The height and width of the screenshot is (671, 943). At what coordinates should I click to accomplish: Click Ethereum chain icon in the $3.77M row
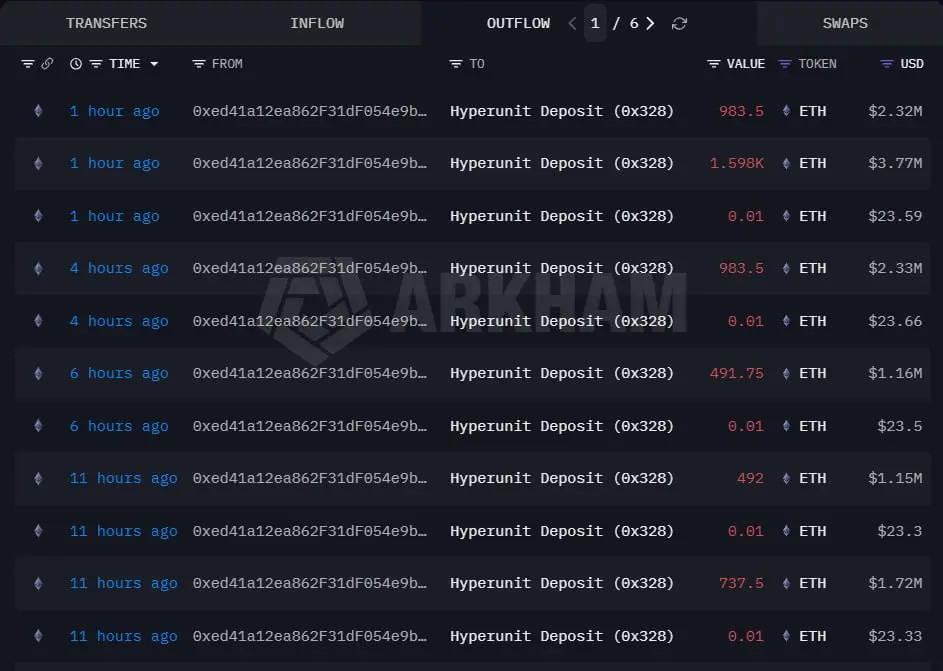point(38,163)
